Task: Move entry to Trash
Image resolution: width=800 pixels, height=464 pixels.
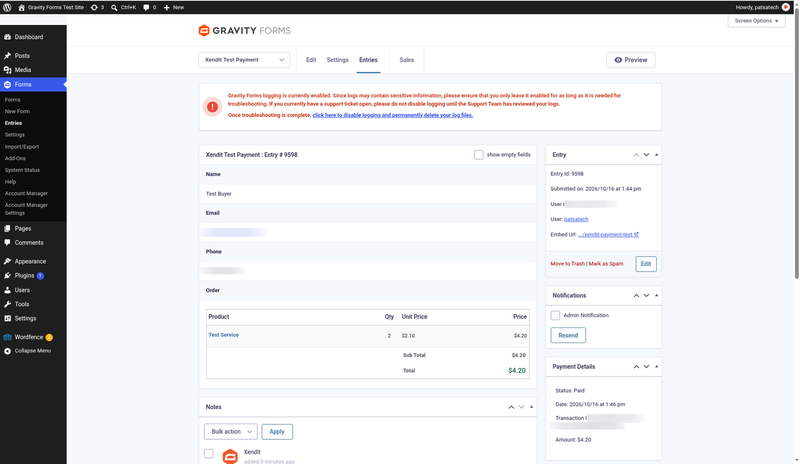Action: coord(567,264)
